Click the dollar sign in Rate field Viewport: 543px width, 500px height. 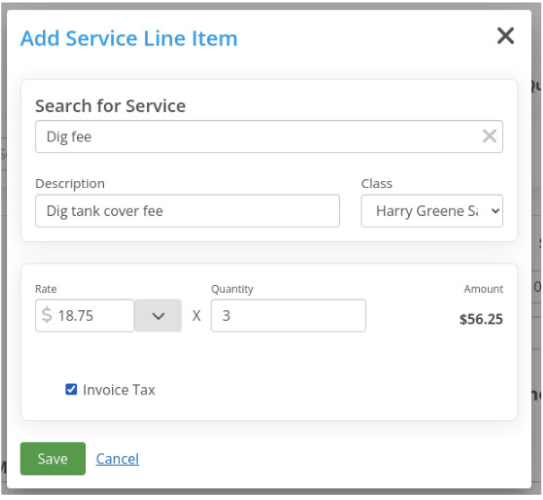coord(47,315)
